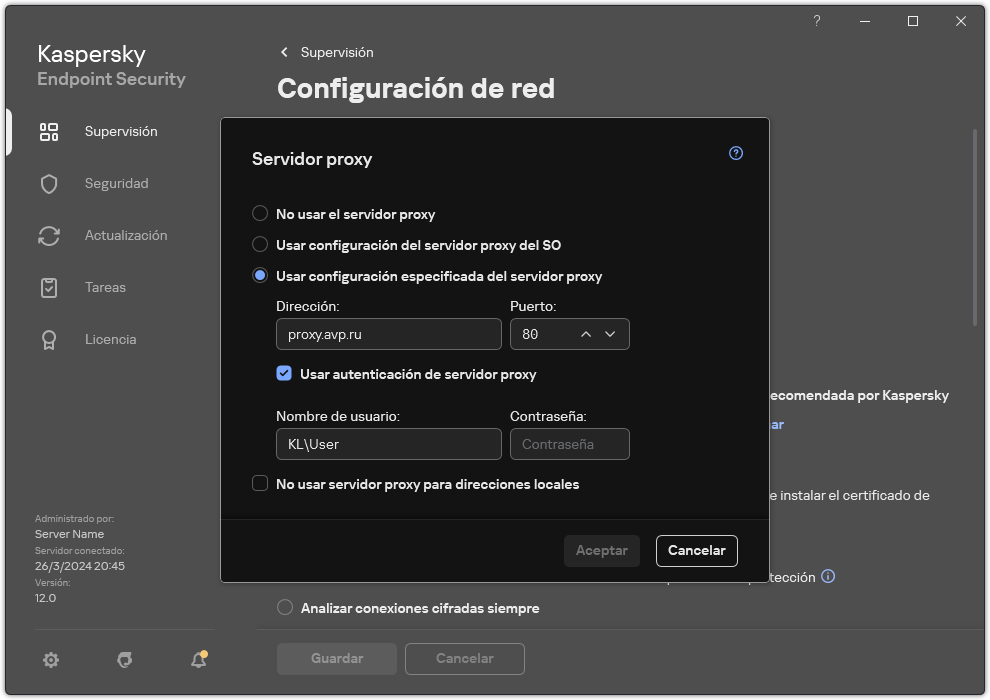The height and width of the screenshot is (700, 990).
Task: Uncheck 'Usar autenticación de servidor proxy'
Action: pyautogui.click(x=285, y=373)
